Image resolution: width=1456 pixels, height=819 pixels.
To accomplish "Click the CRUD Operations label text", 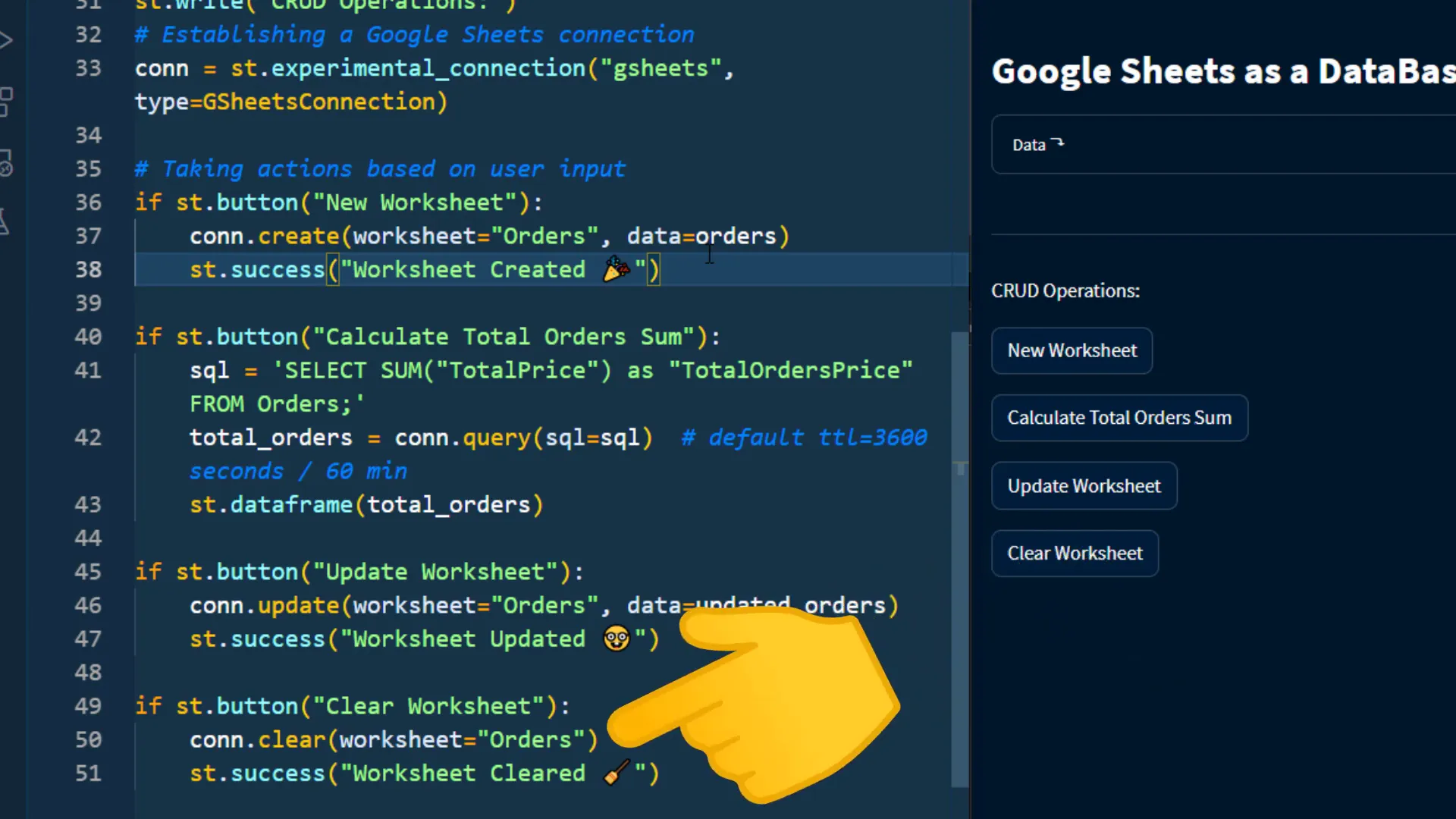I will (1065, 290).
